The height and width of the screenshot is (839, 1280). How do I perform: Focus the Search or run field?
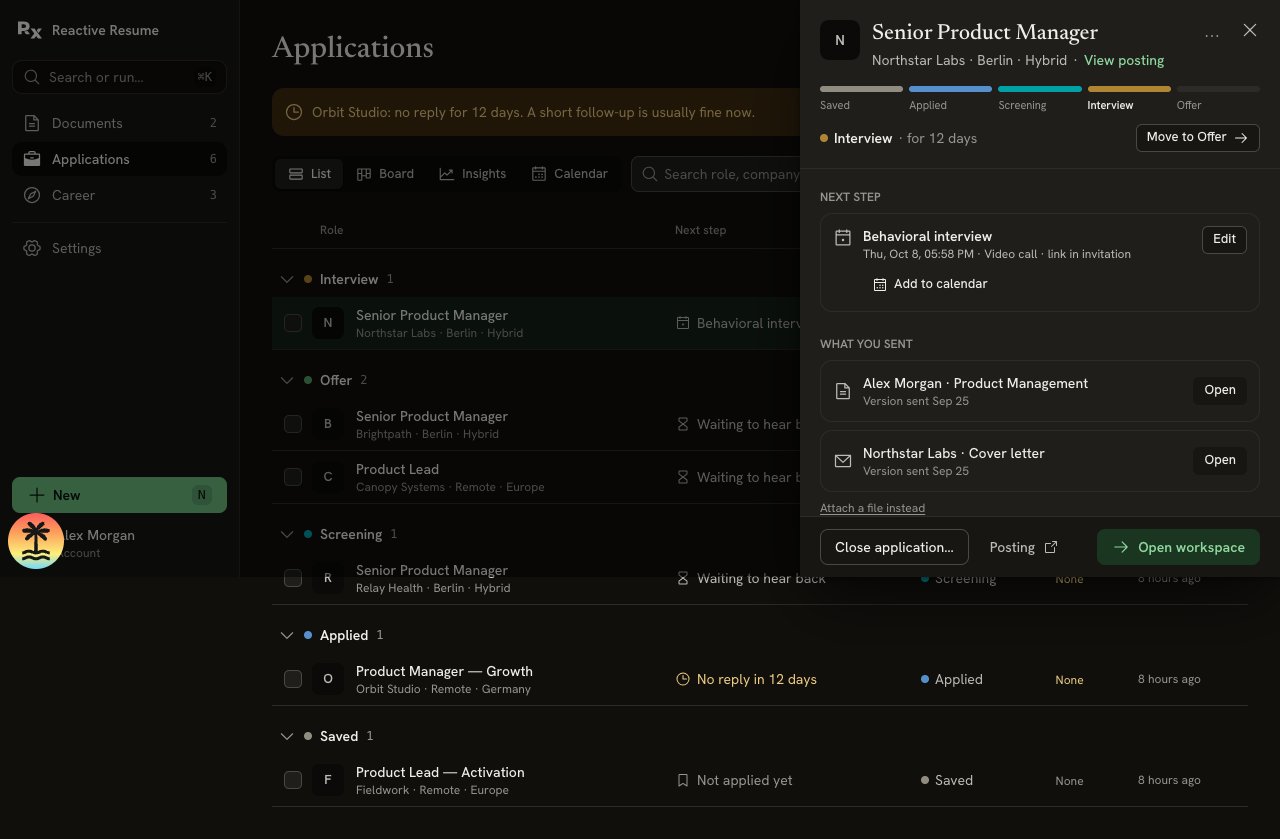(119, 77)
